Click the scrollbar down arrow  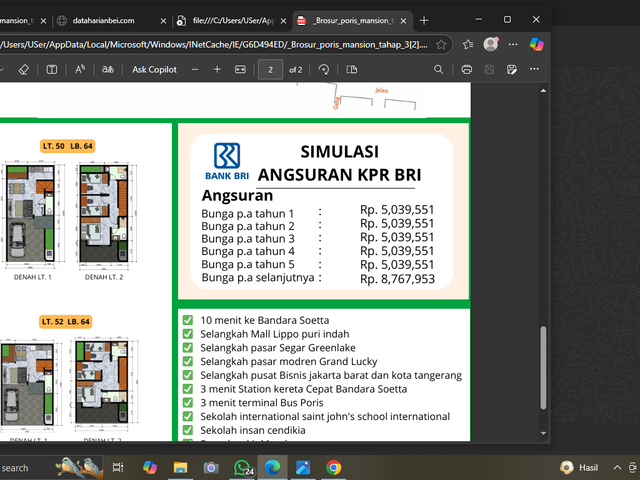(x=543, y=433)
